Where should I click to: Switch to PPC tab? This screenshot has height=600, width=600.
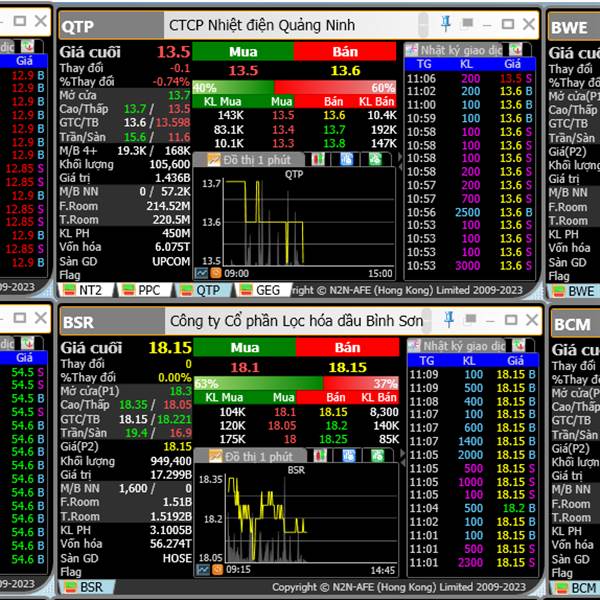click(144, 290)
